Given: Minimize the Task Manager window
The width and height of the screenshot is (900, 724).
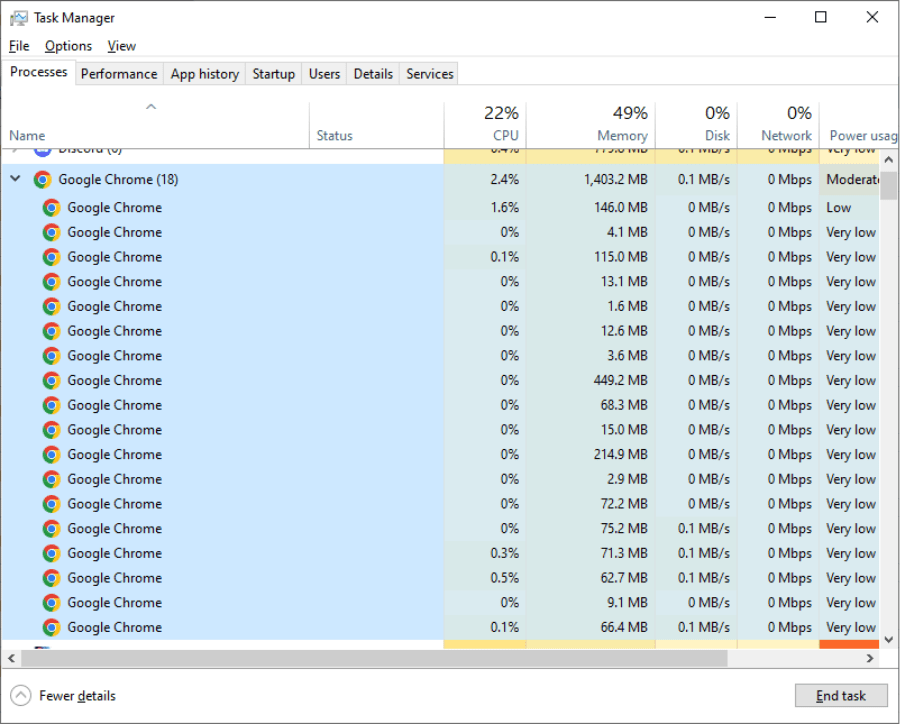Looking at the screenshot, I should click(x=770, y=17).
